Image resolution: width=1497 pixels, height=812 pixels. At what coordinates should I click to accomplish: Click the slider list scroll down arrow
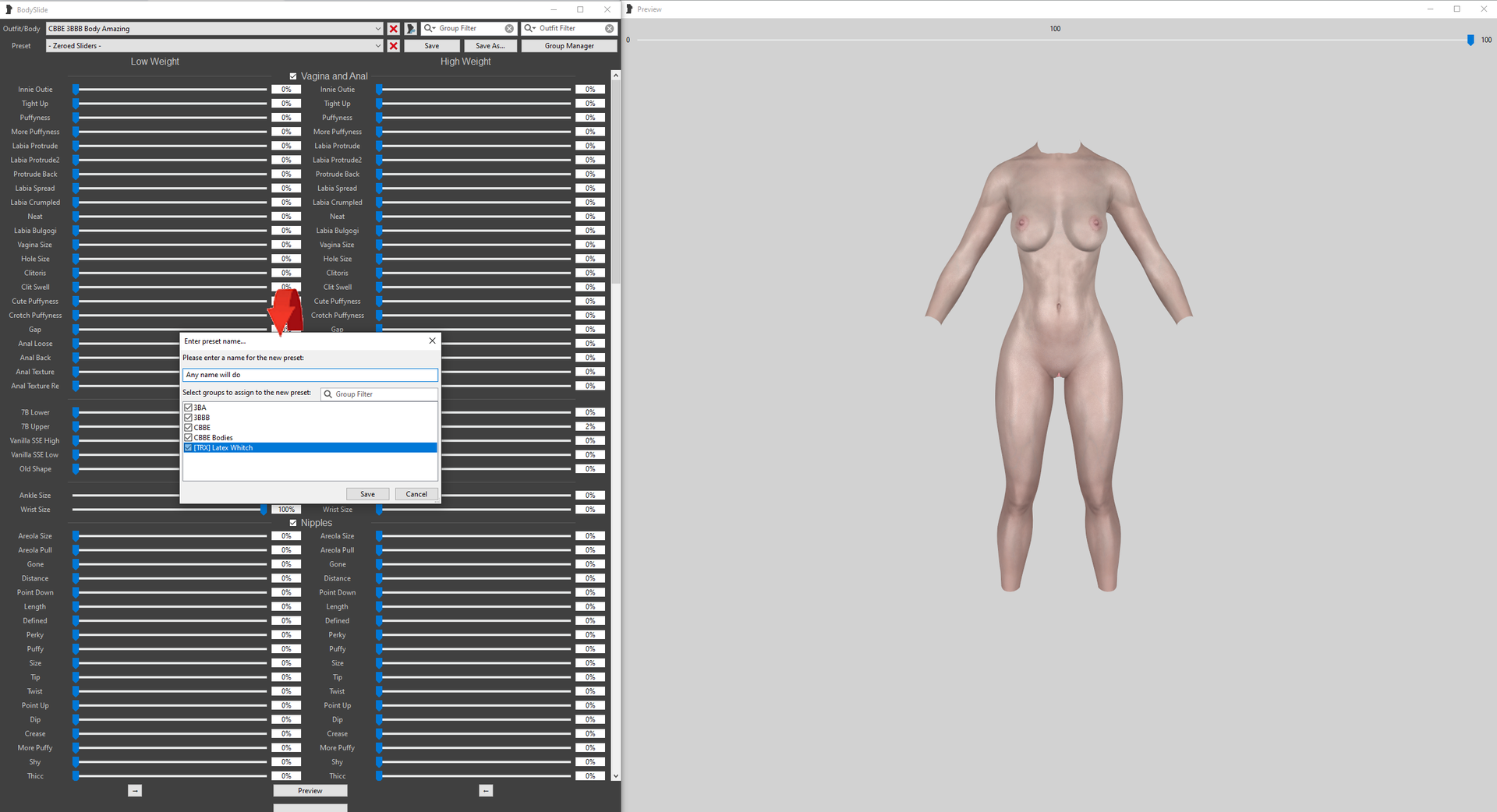pos(616,776)
